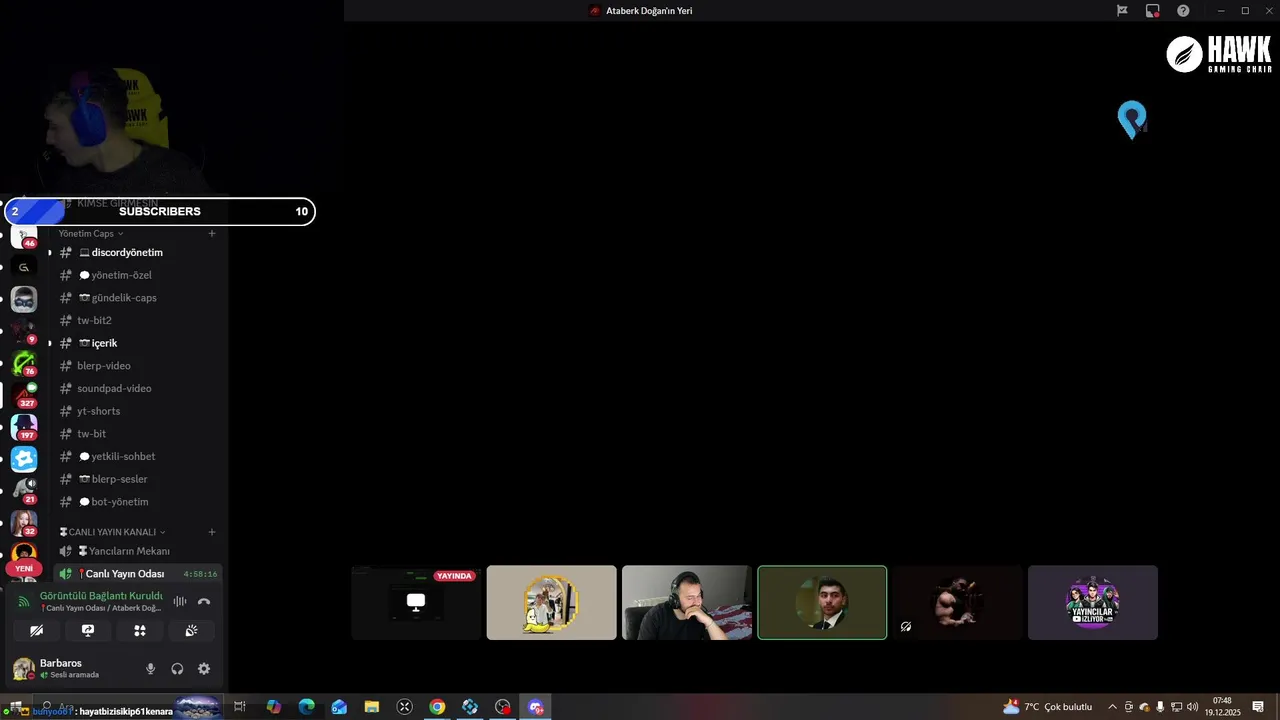This screenshot has width=1280, height=720.
Task: Show hidden system tray icons
Action: (x=1112, y=707)
